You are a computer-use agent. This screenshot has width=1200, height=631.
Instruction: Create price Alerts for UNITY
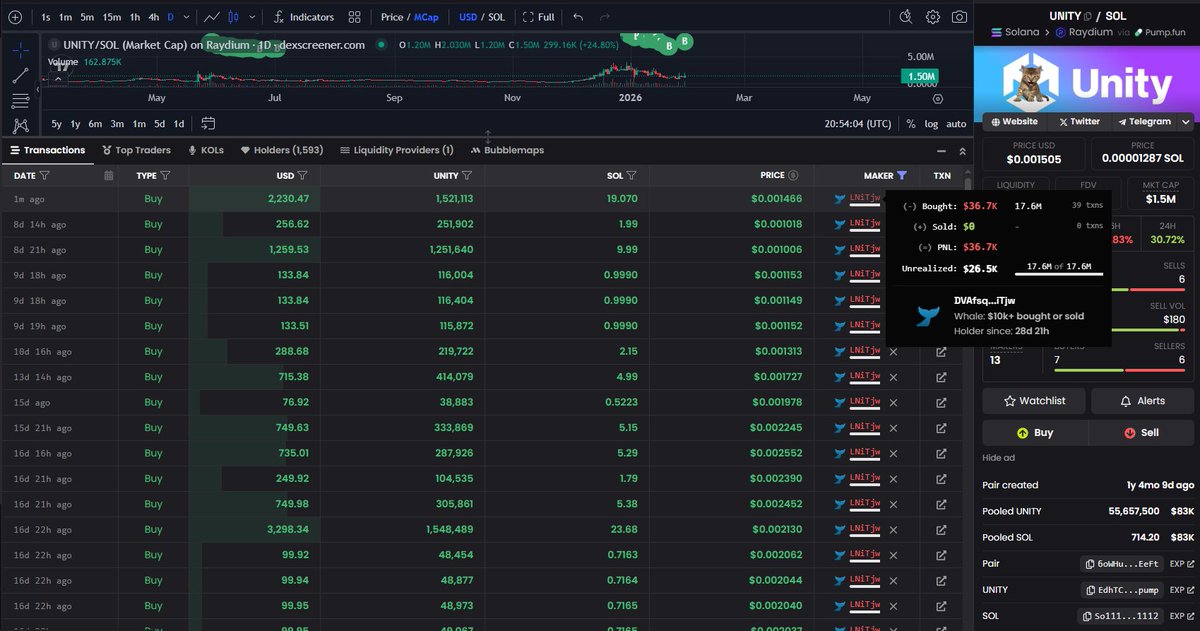(1142, 401)
